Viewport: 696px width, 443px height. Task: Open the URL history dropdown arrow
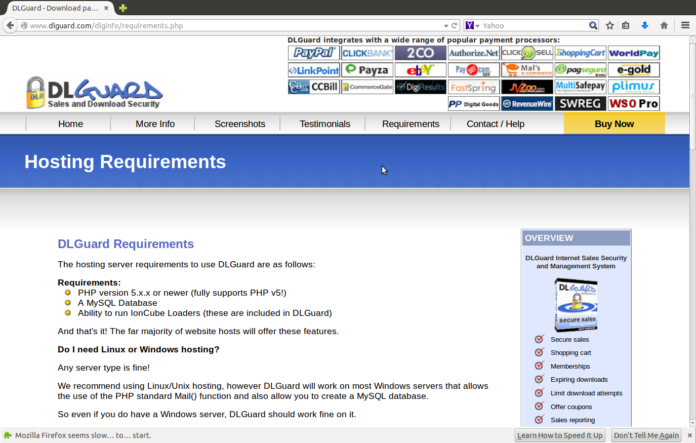446,26
